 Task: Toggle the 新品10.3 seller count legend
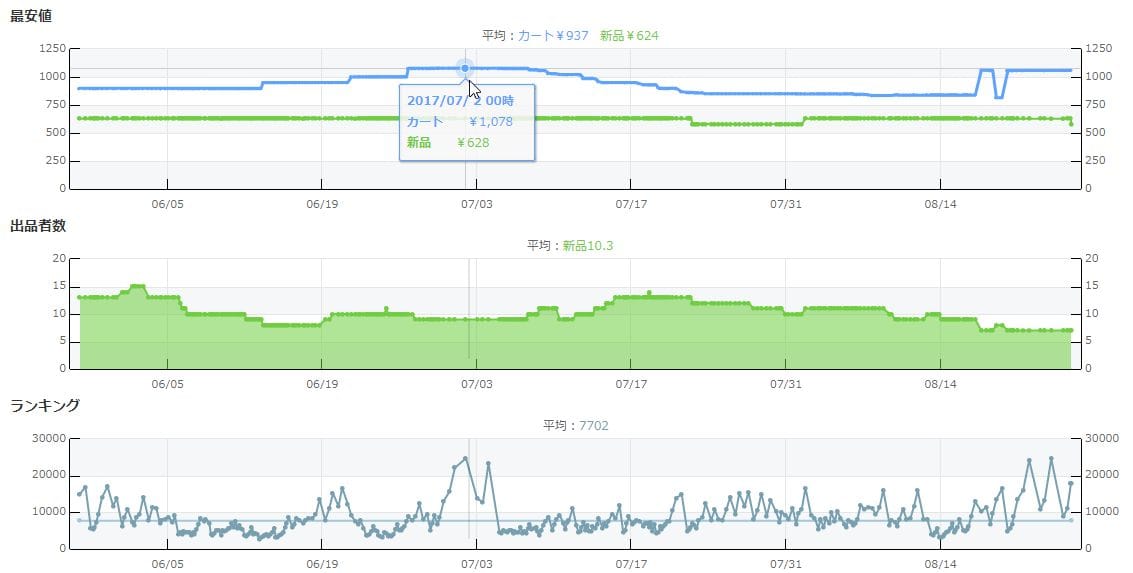[588, 245]
